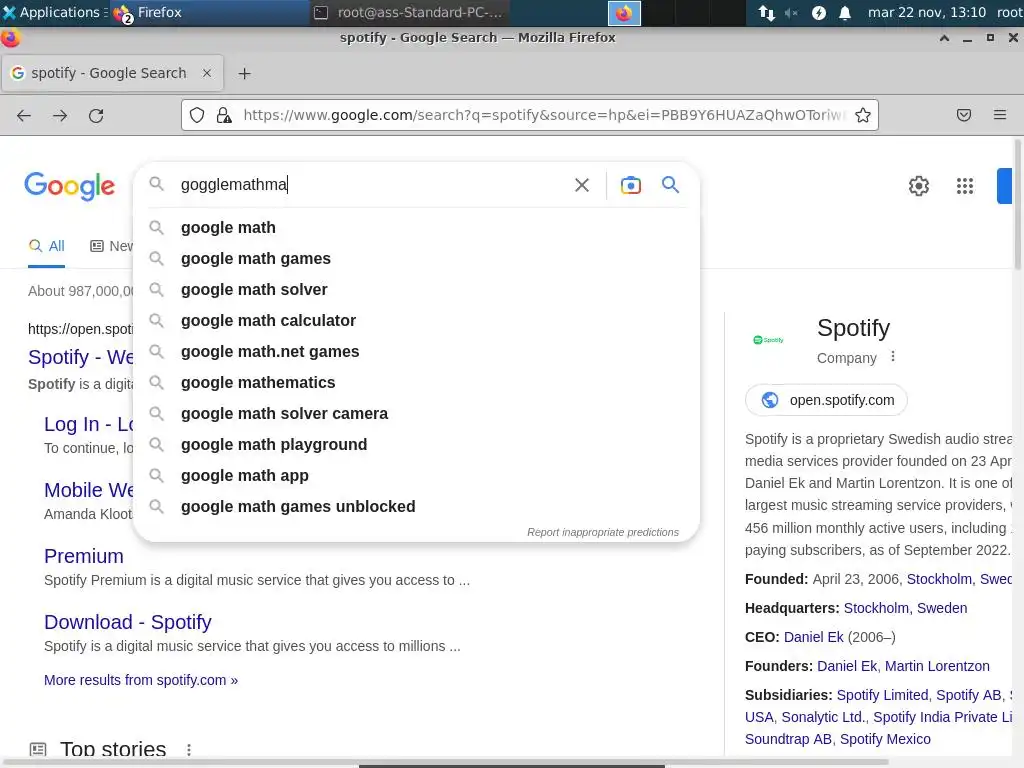This screenshot has height=768, width=1024.
Task: Select suggestion 'google math.net games'
Action: coord(416,352)
